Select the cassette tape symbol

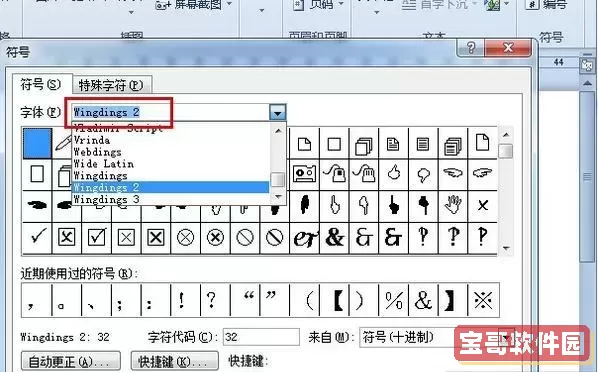[304, 174]
